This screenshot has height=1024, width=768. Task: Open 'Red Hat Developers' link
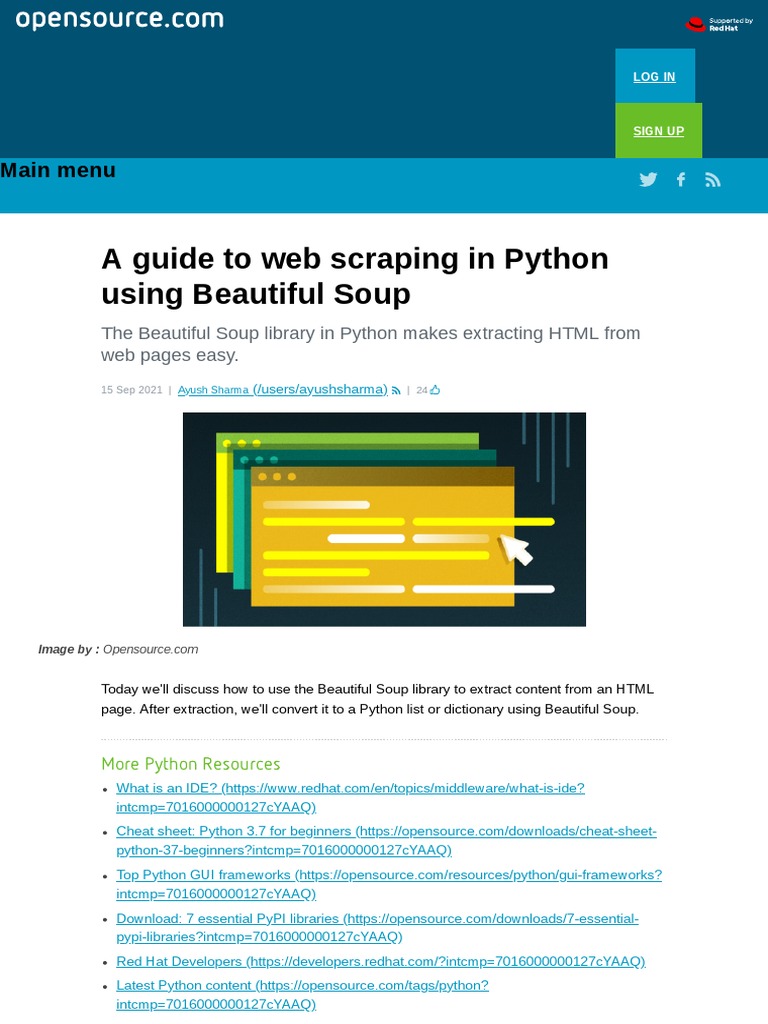pyautogui.click(x=381, y=961)
